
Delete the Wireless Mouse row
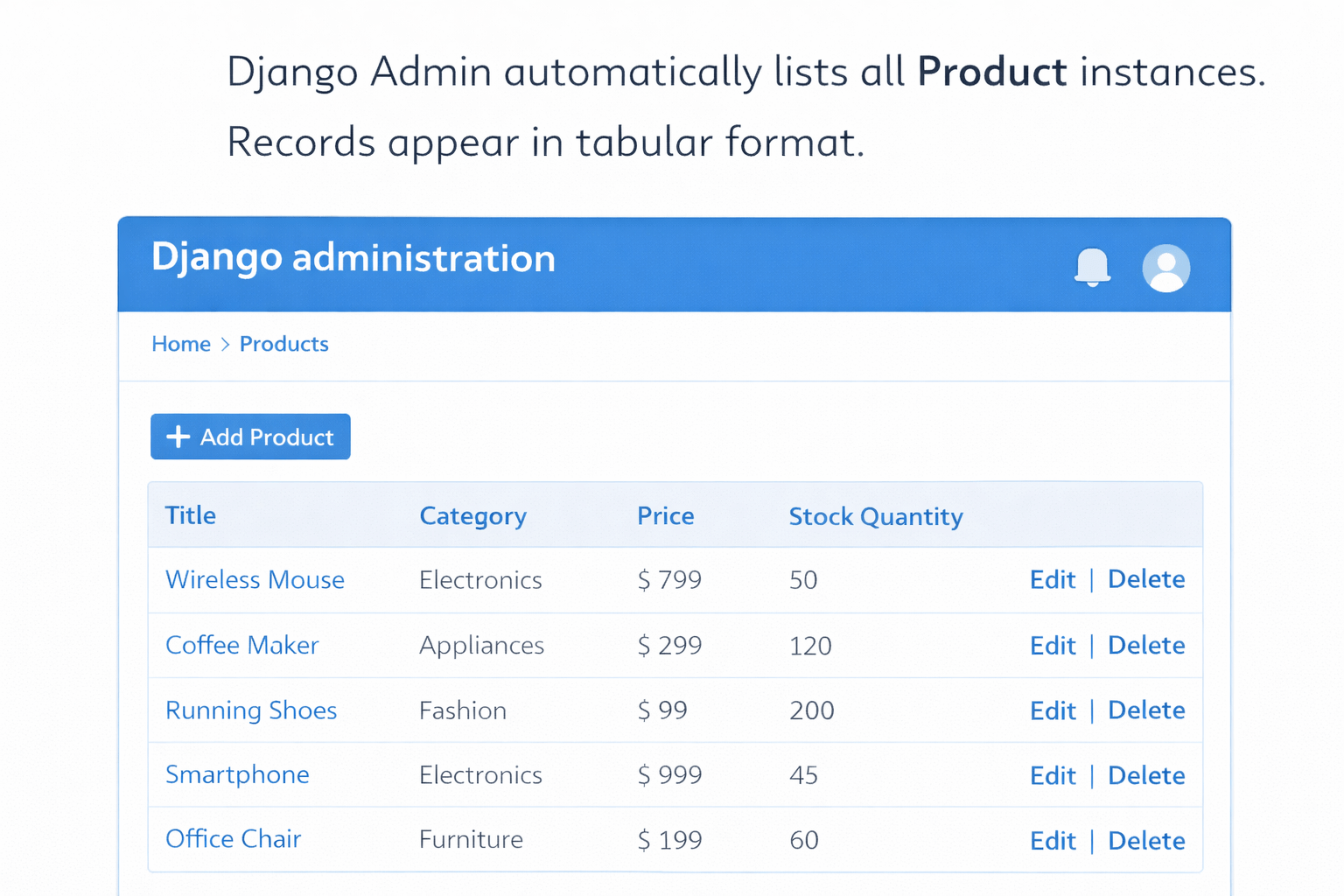coord(1146,579)
